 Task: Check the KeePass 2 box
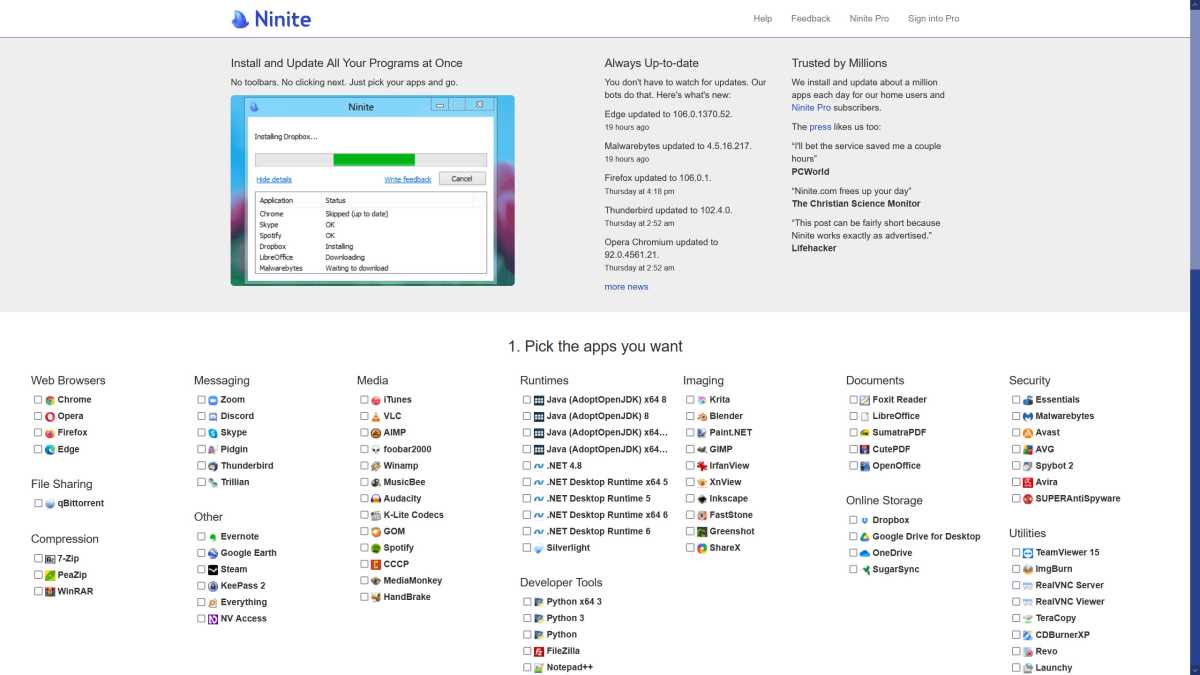pos(201,586)
